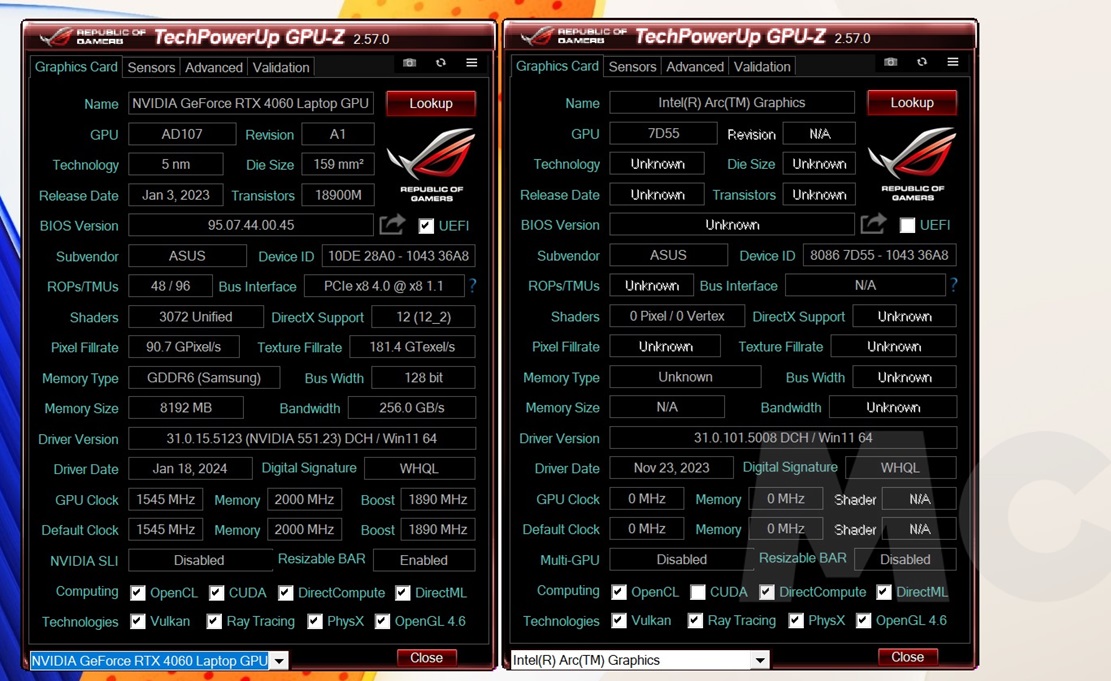1111x681 pixels.
Task: Toggle the UEFI checkbox in the Intel Arc window
Action: click(907, 225)
